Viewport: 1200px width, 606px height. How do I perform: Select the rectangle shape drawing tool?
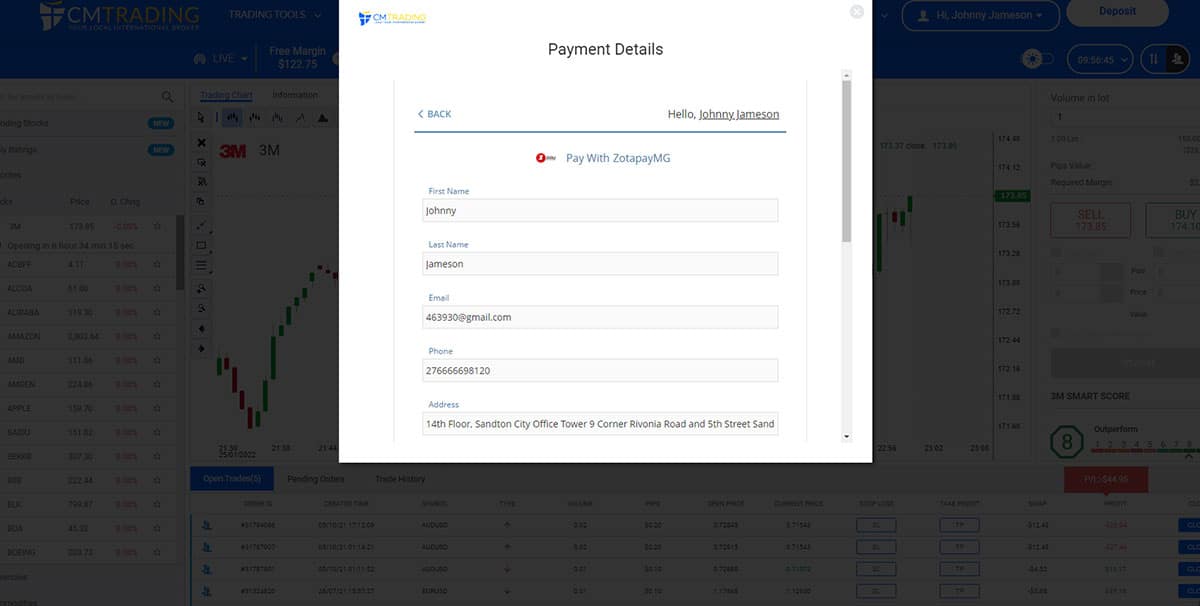point(202,245)
